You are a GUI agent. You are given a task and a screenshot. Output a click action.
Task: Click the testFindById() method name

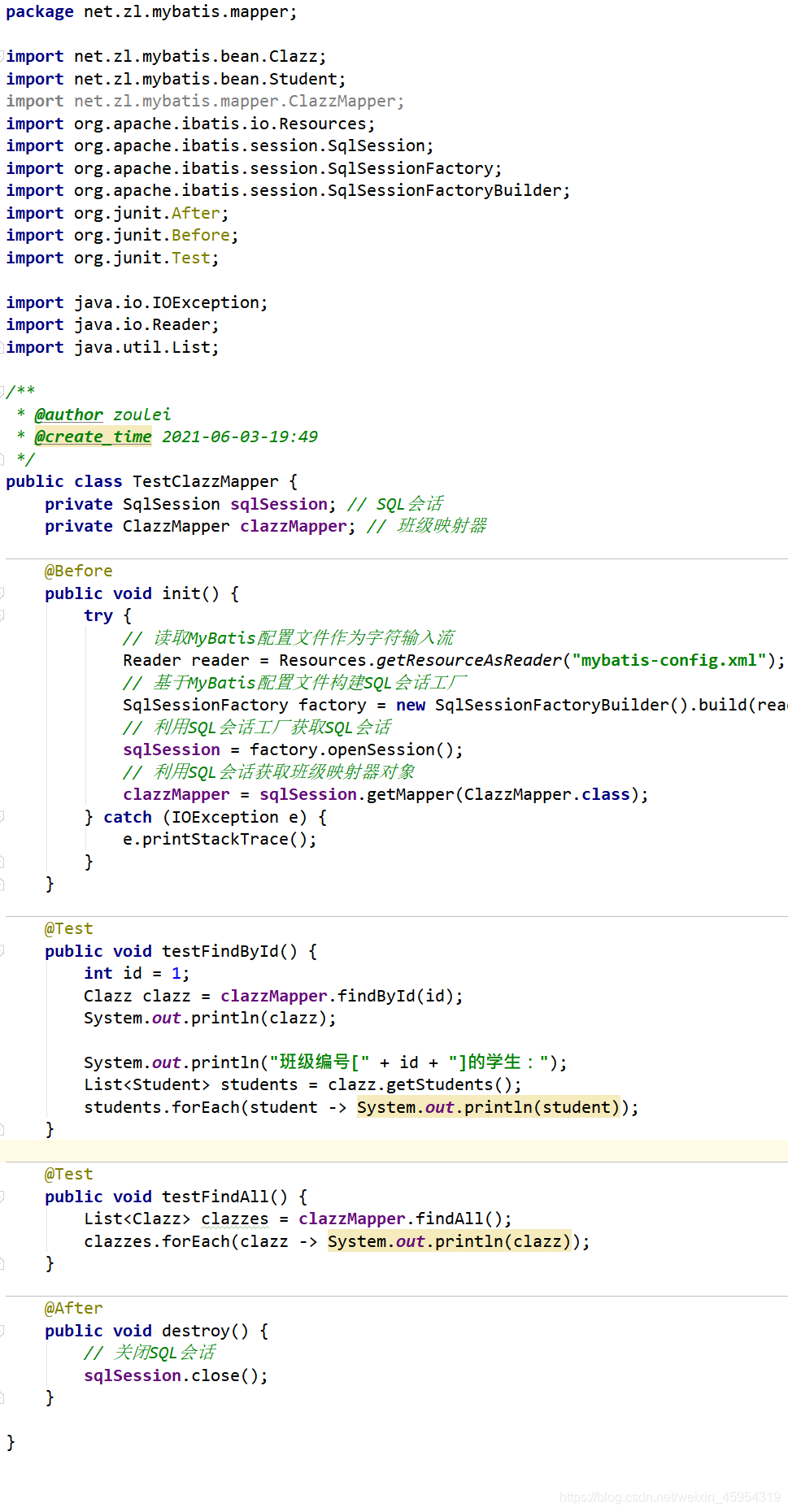[x=229, y=951]
